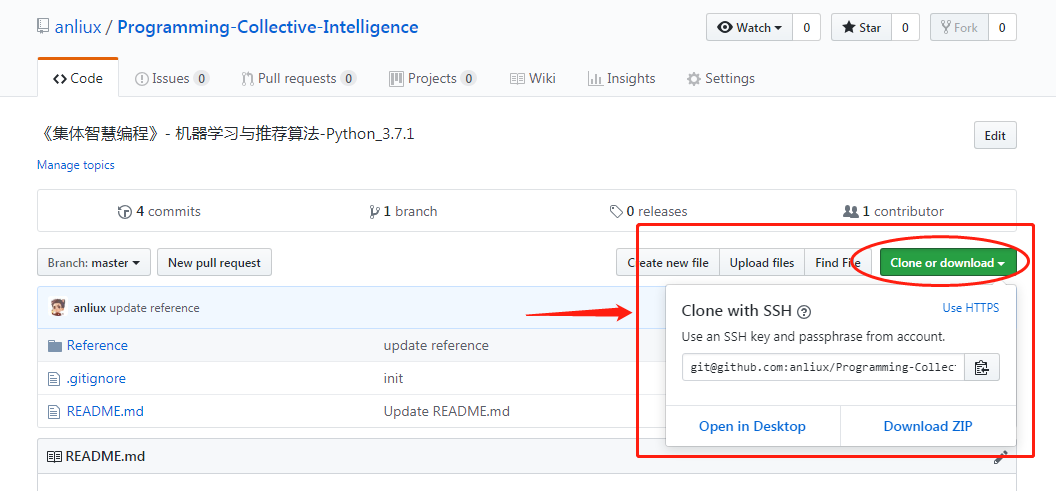Click the anliux avatar in commit row

tap(58, 308)
